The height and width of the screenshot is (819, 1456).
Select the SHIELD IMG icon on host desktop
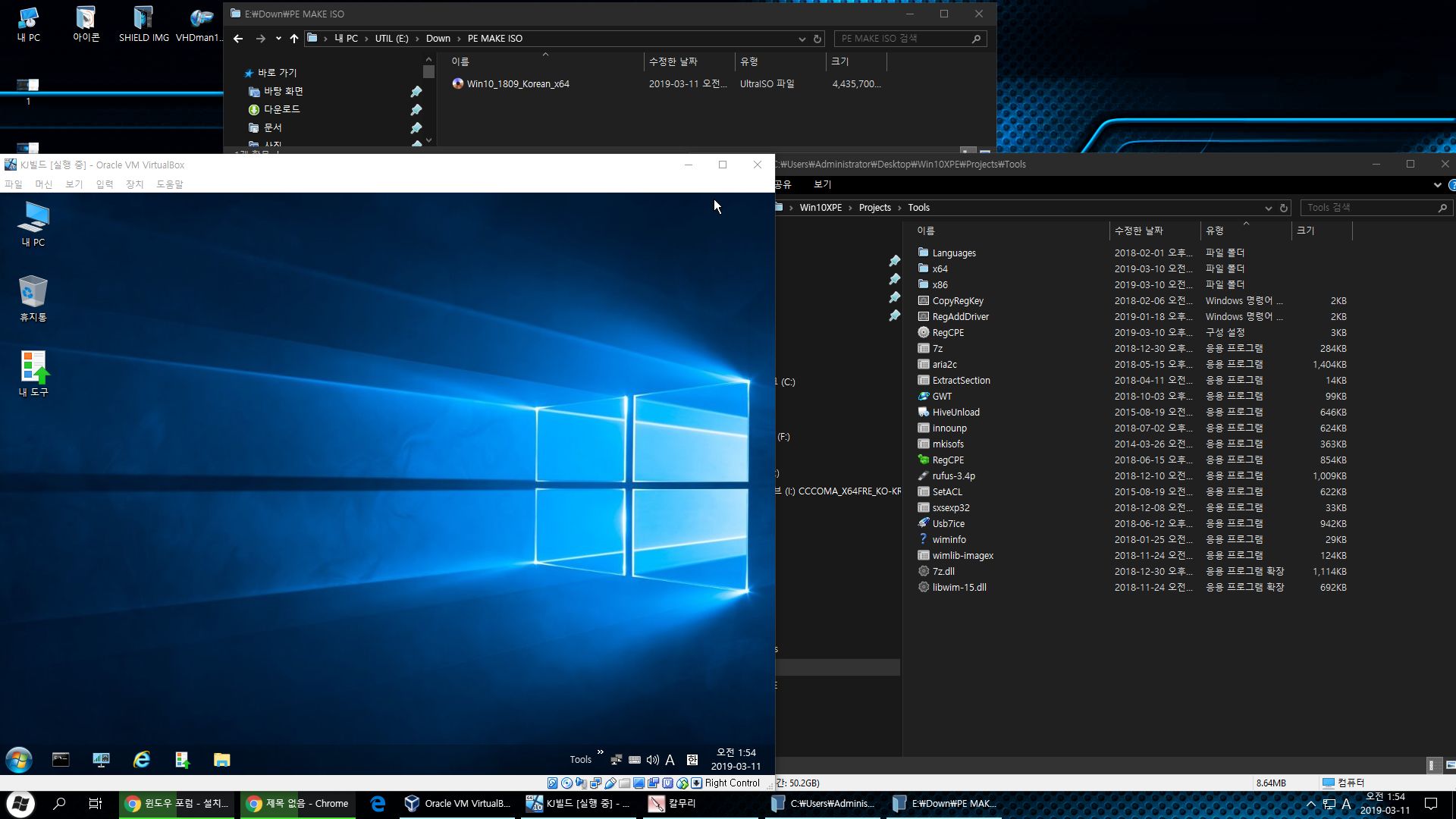pos(143,23)
